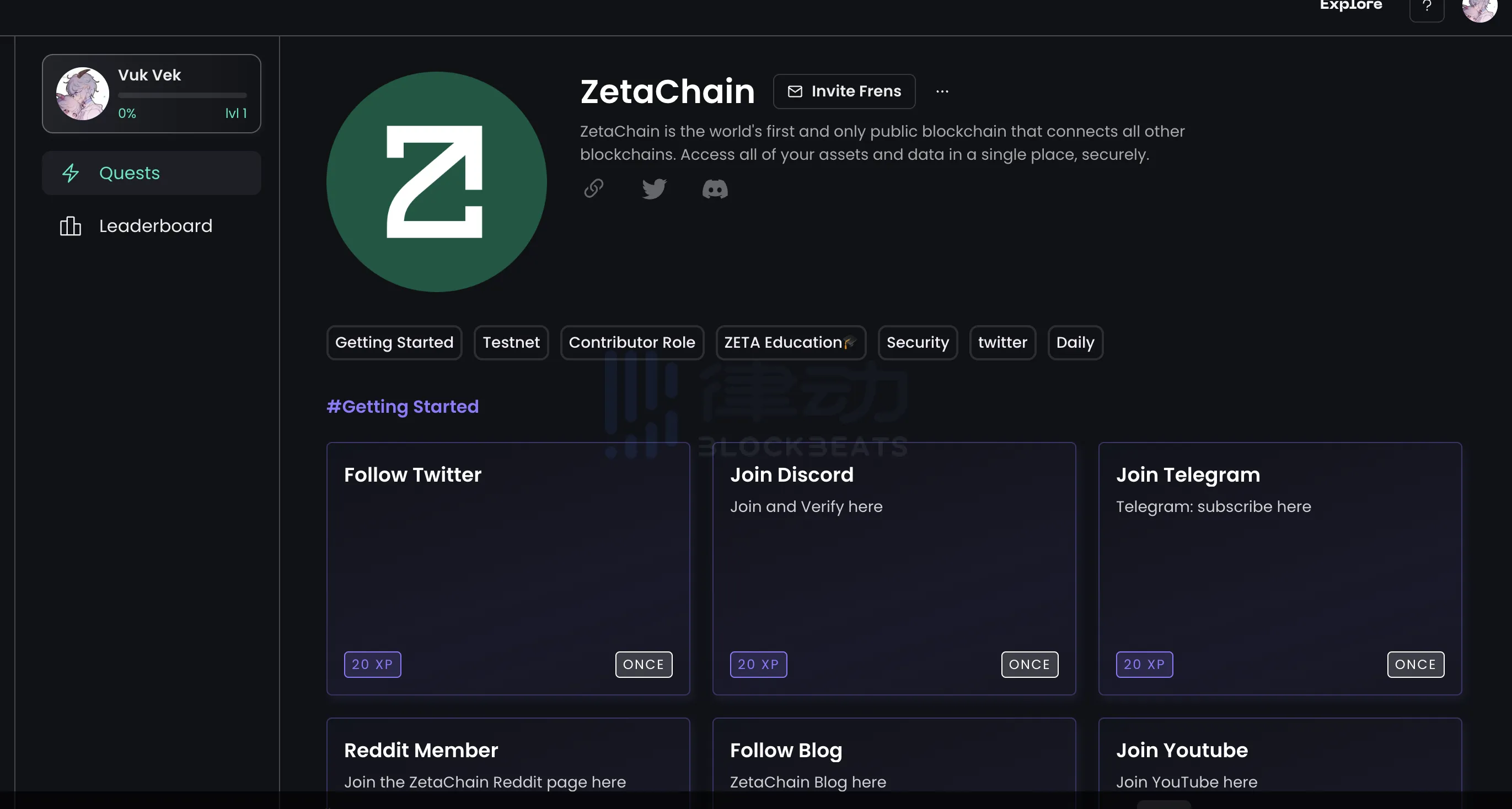
Task: Open the Daily quests category
Action: click(x=1075, y=342)
